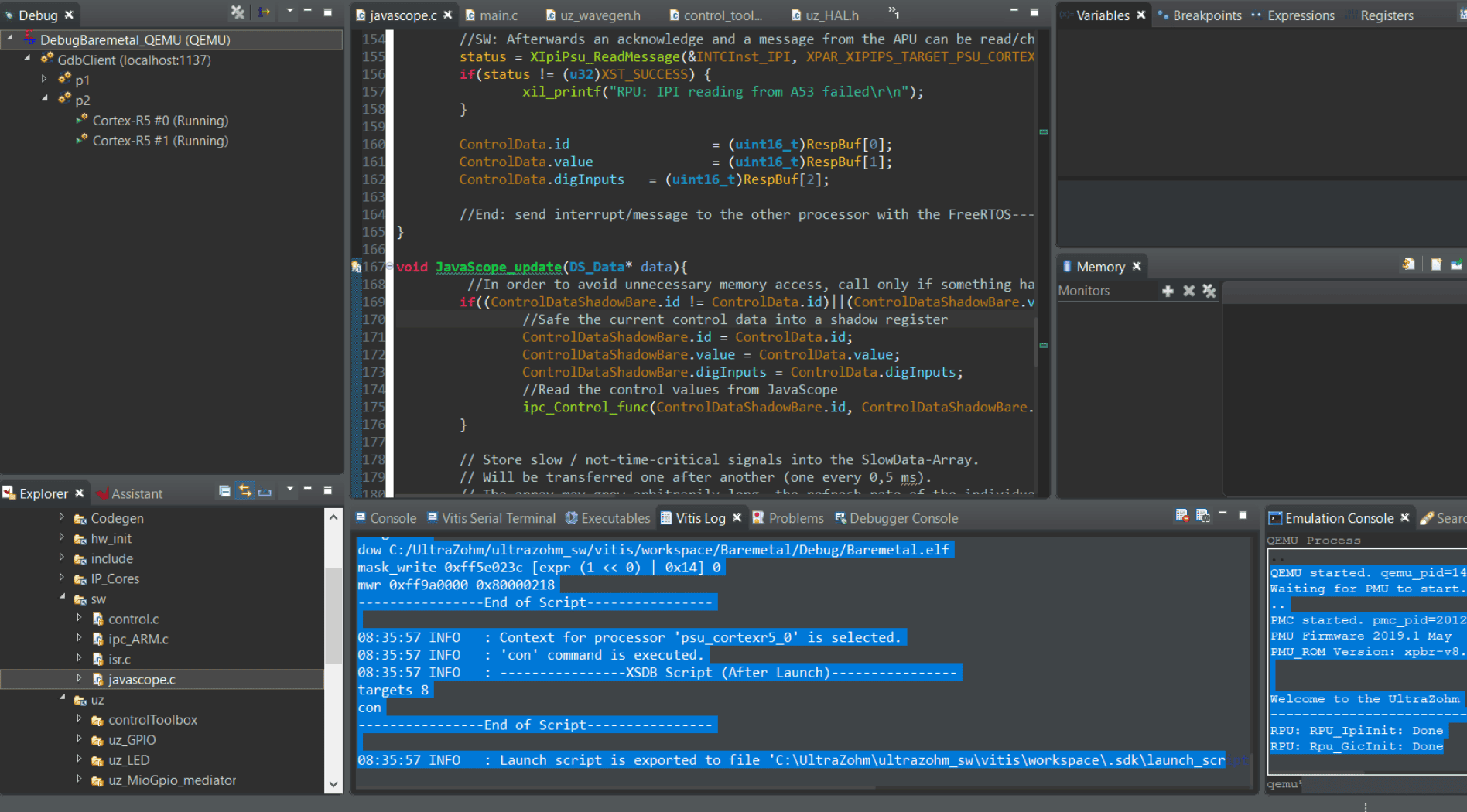The image size is (1467, 812).
Task: Expand the include folder
Action: [61, 557]
